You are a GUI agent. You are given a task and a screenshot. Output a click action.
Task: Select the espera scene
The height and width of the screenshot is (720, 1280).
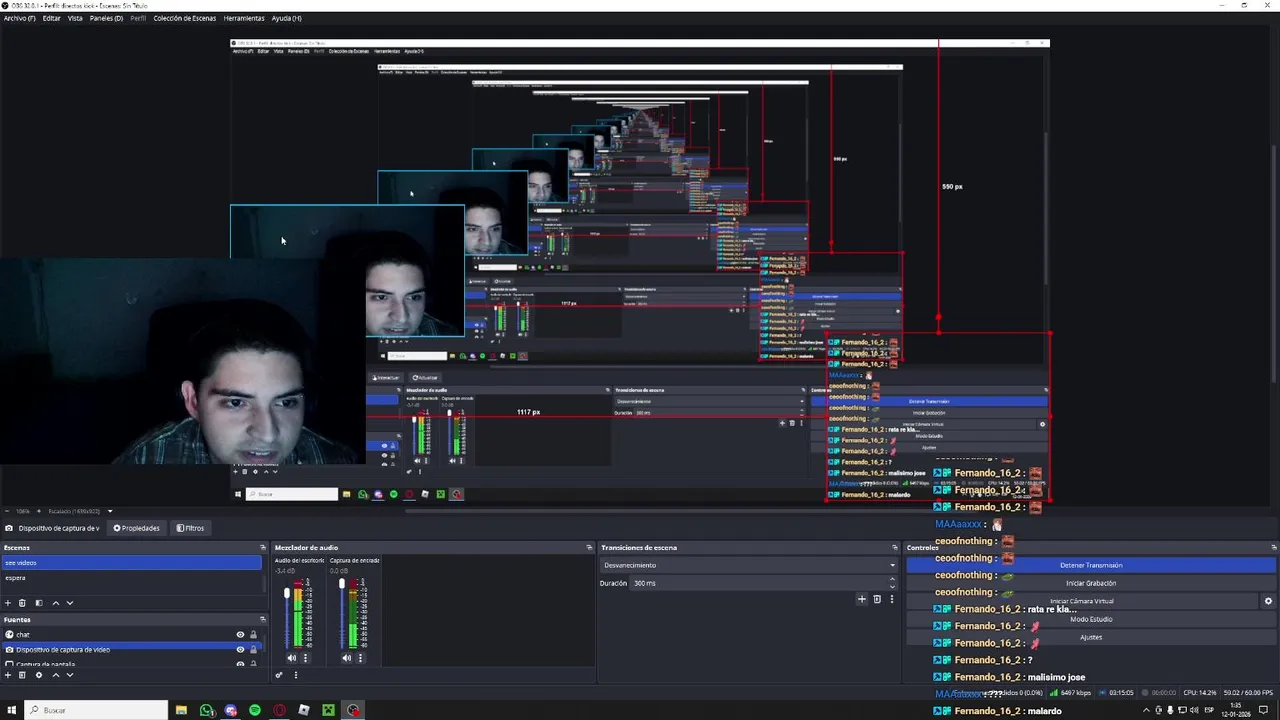[x=131, y=578]
